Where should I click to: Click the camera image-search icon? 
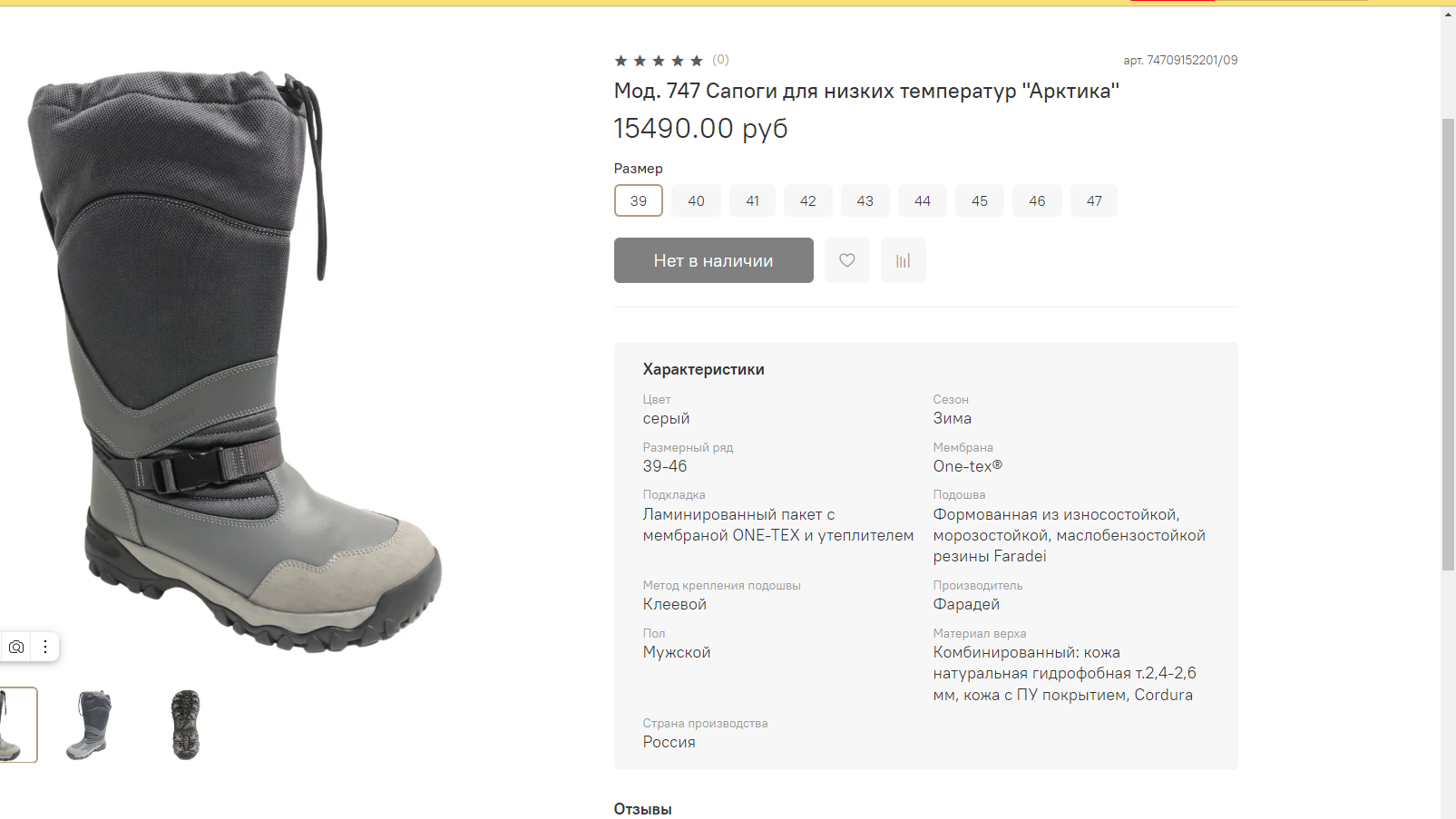point(16,647)
